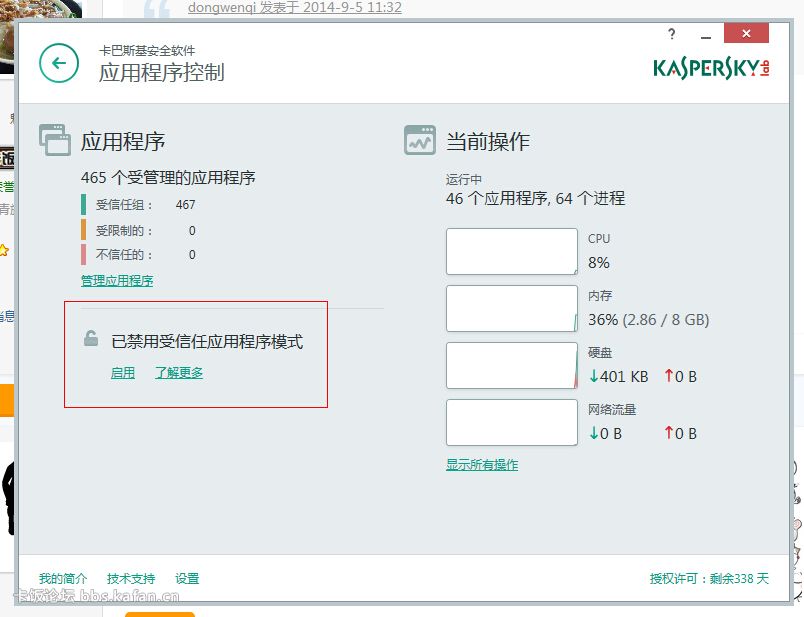This screenshot has height=617, width=804.
Task: Open 管理应用程序 link
Action: click(117, 281)
